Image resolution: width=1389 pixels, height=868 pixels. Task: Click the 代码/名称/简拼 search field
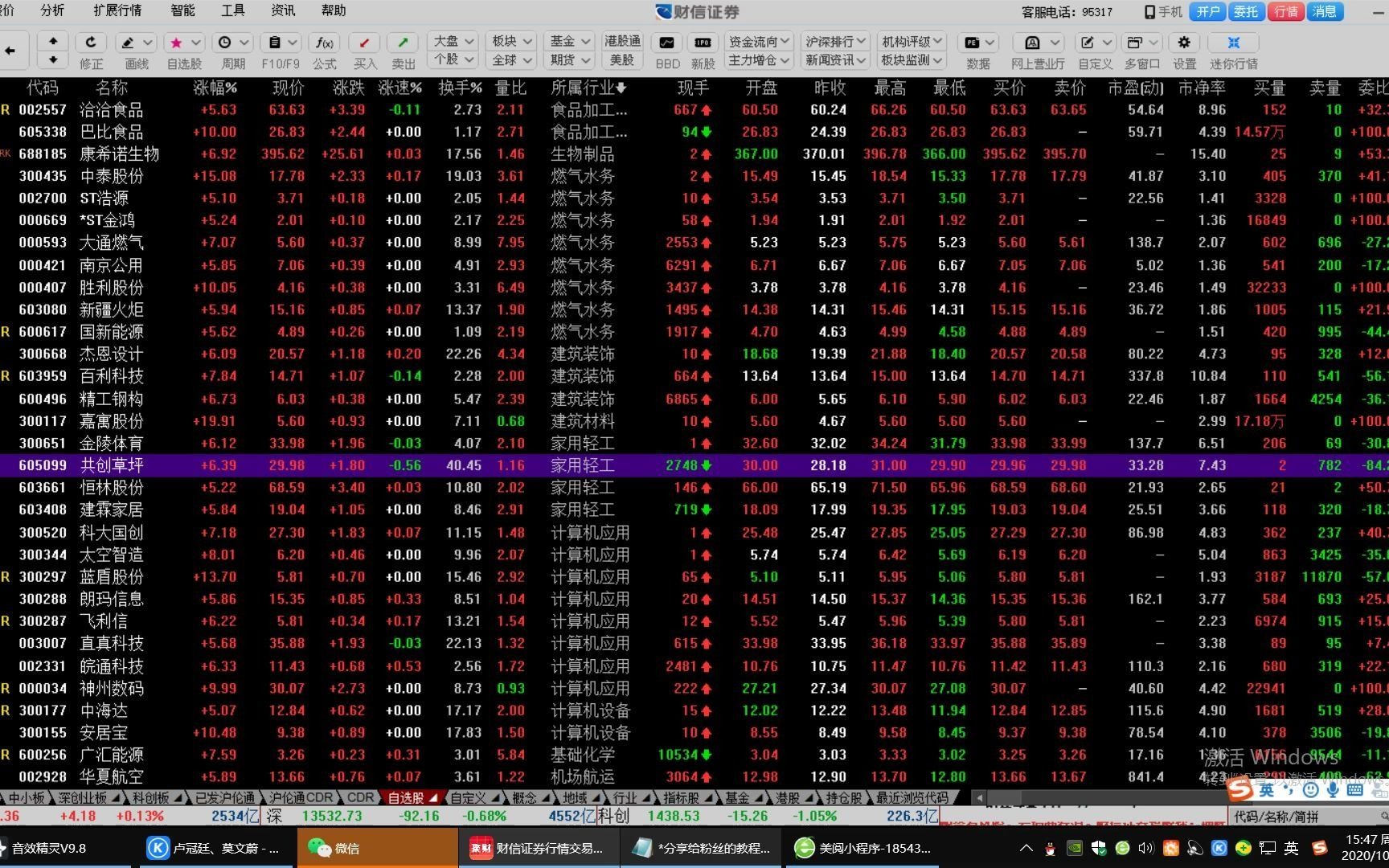(x=1308, y=817)
